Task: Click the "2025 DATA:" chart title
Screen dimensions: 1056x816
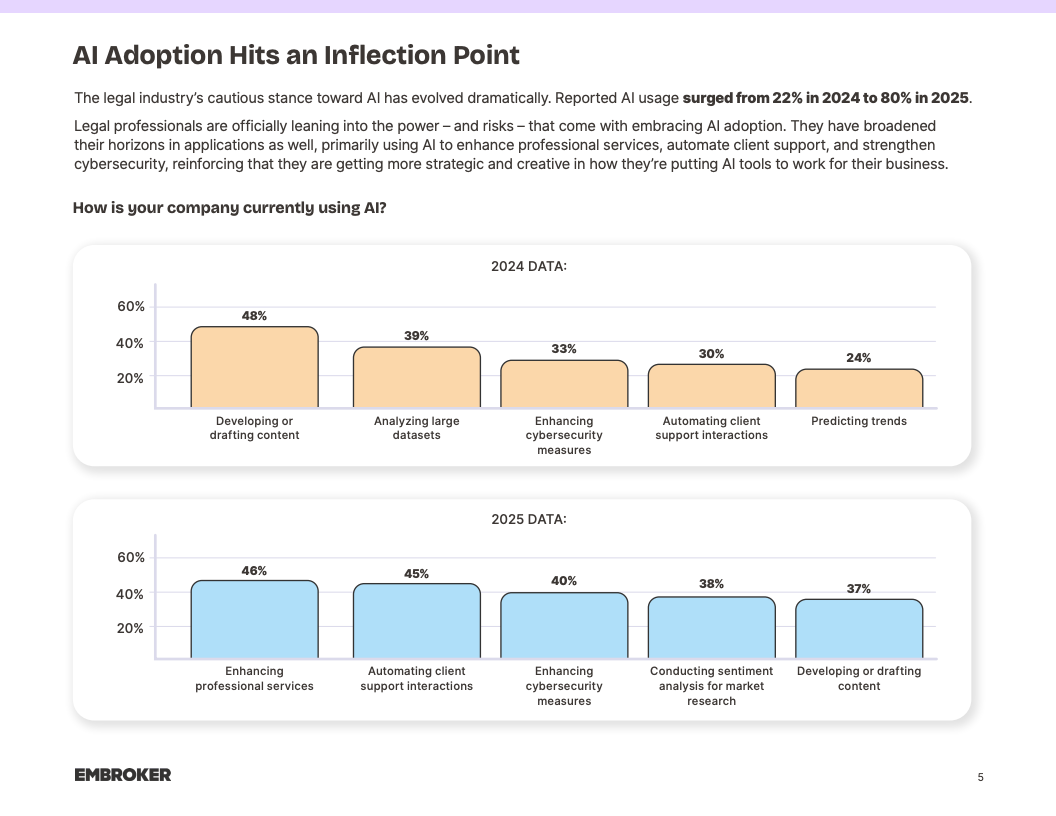Action: pos(529,519)
